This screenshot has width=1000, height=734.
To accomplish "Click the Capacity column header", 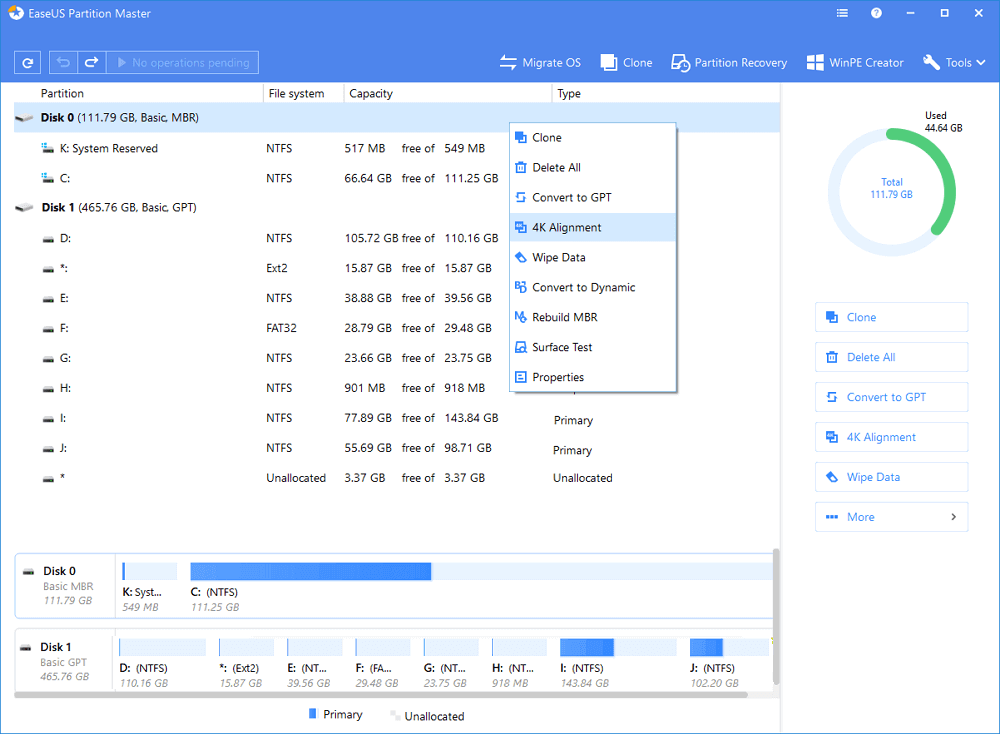I will [x=371, y=94].
